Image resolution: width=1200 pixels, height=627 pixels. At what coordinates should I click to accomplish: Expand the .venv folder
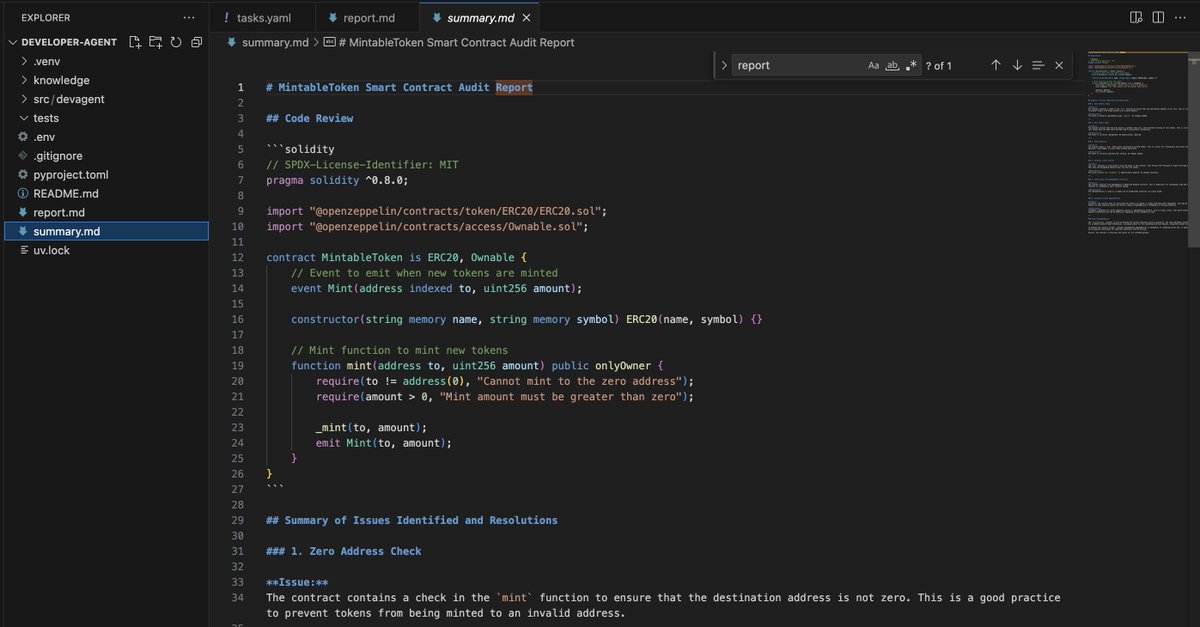(x=104, y=61)
